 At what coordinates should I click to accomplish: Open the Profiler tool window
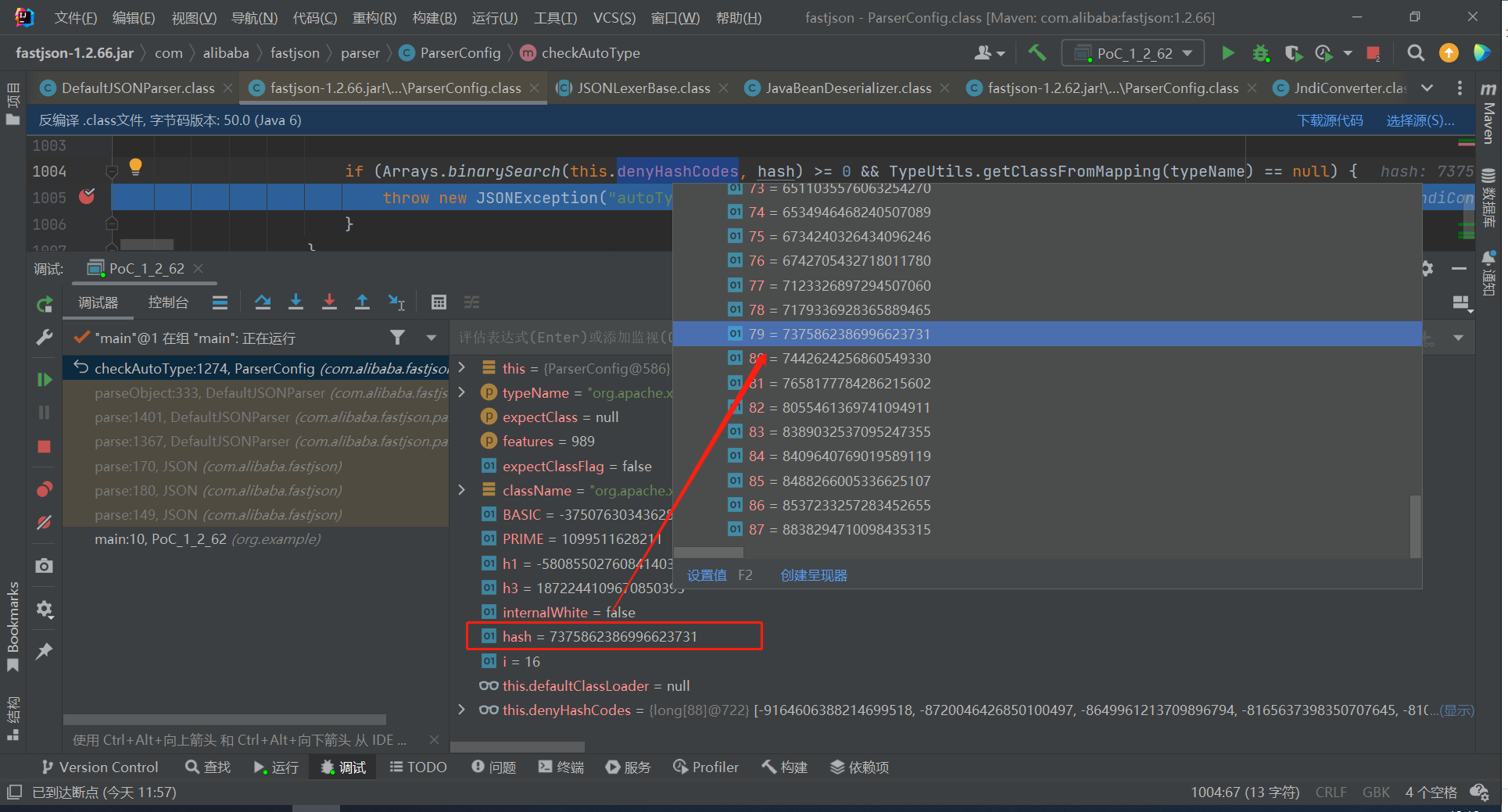click(x=705, y=767)
